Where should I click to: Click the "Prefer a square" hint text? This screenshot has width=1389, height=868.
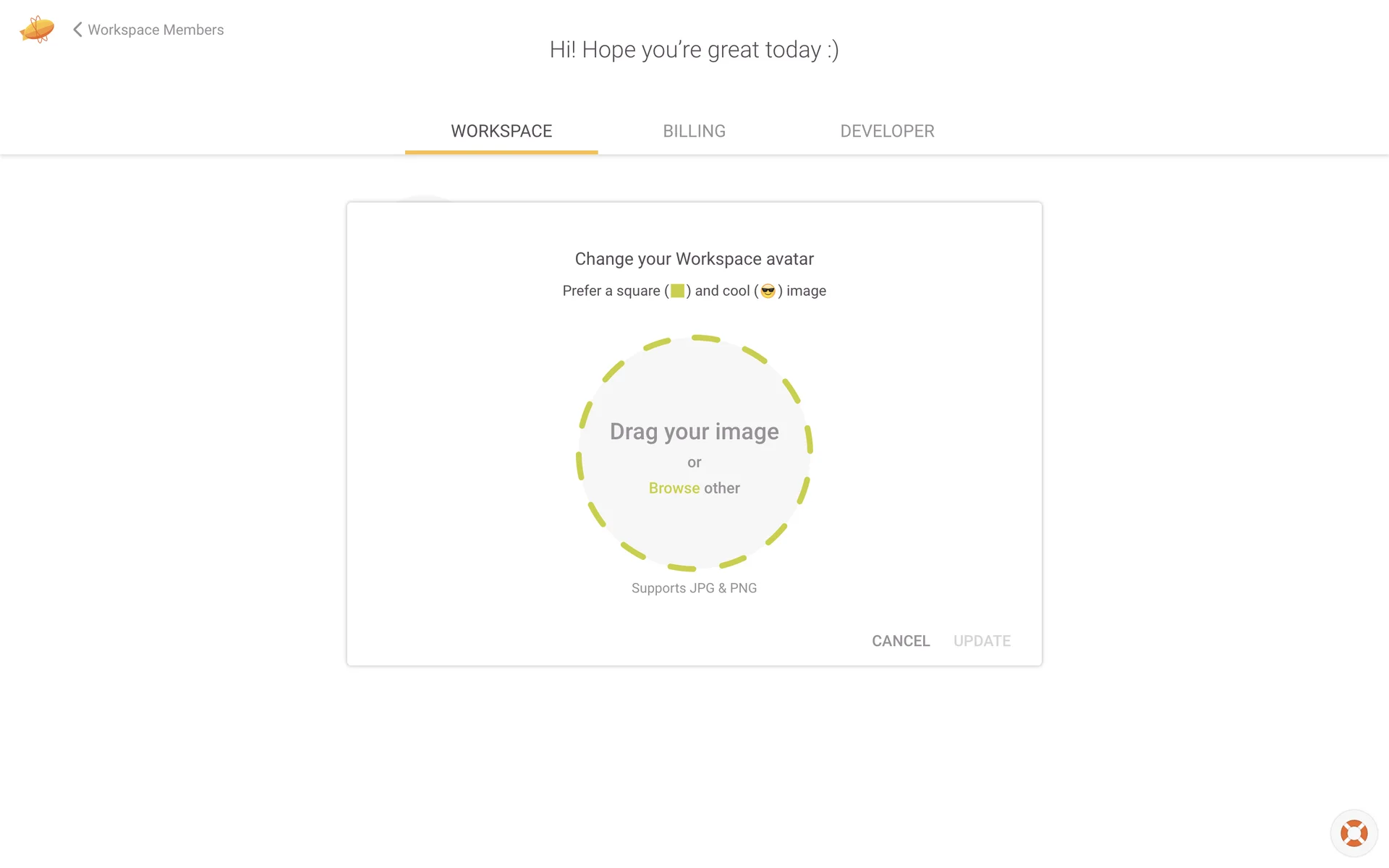coord(611,291)
